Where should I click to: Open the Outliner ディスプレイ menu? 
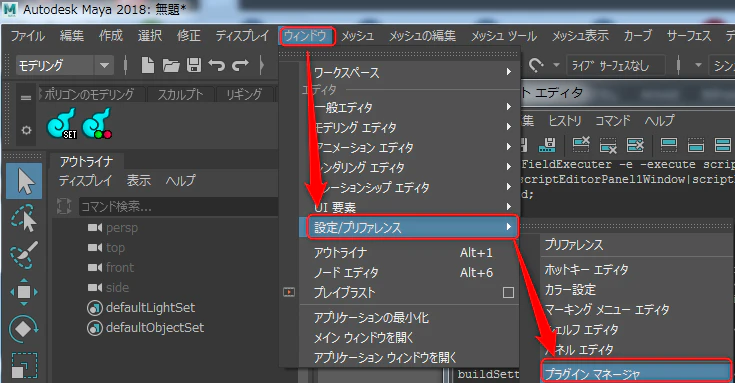(85, 180)
